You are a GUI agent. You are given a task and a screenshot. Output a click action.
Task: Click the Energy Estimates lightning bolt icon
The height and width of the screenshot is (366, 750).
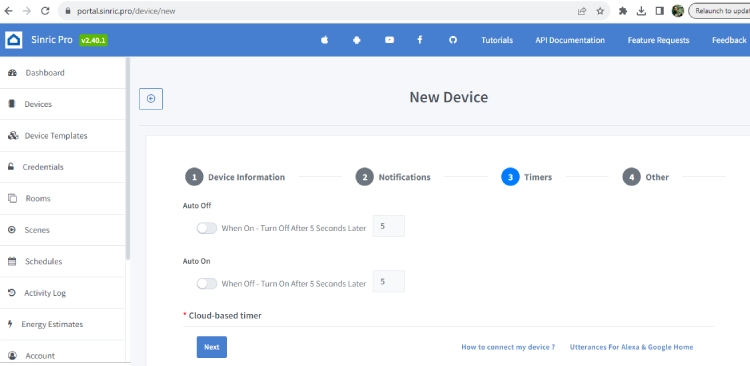pyautogui.click(x=11, y=324)
